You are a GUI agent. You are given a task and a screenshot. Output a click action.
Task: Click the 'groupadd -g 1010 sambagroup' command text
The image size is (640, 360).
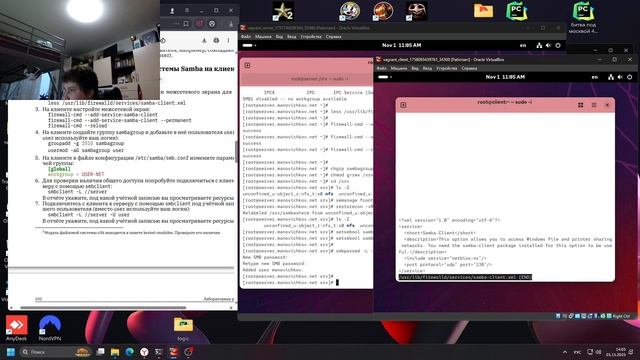[86, 144]
